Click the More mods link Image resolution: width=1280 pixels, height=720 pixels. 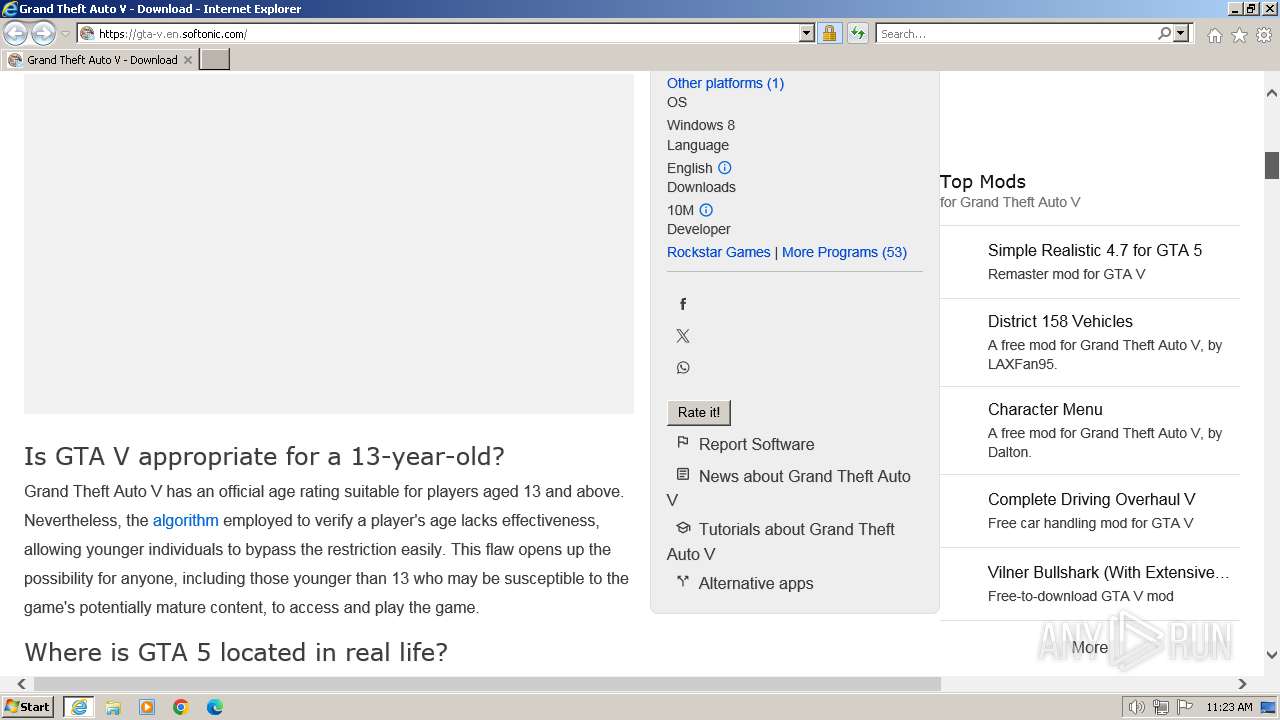(x=1090, y=647)
